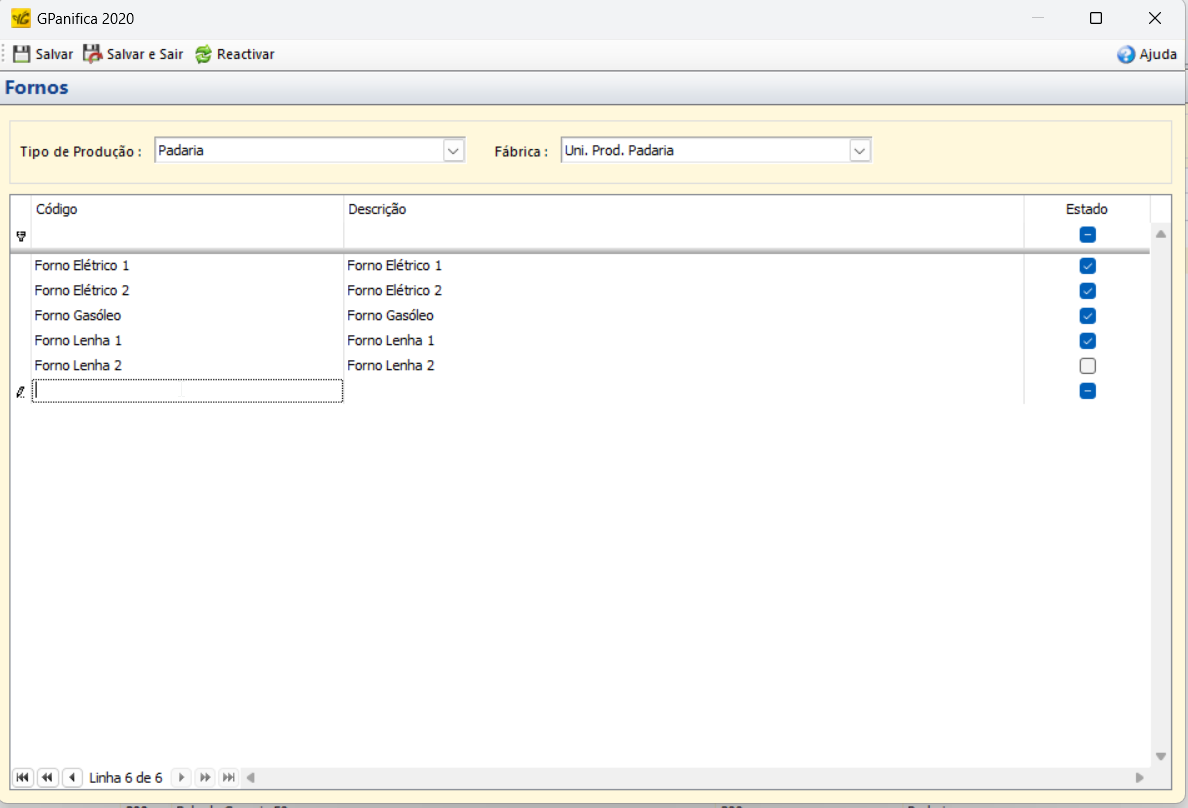Go to previous record arrow
This screenshot has height=808, width=1188.
coord(72,777)
